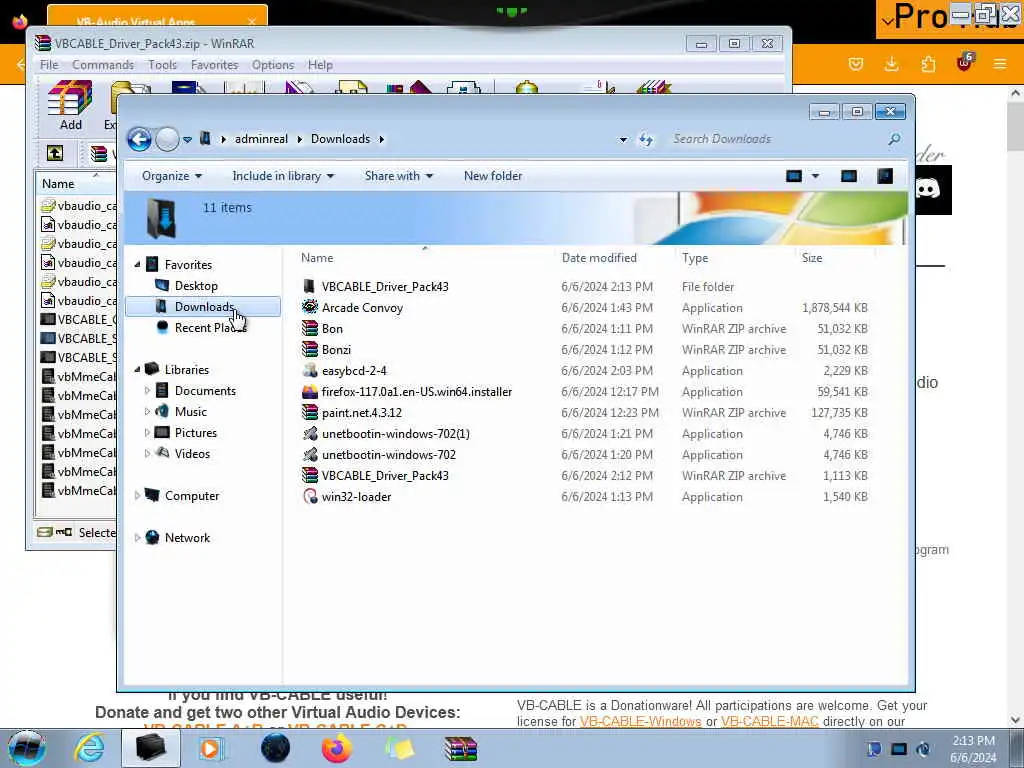The height and width of the screenshot is (768, 1024).
Task: Open Windows Media Player from taskbar
Action: point(210,748)
